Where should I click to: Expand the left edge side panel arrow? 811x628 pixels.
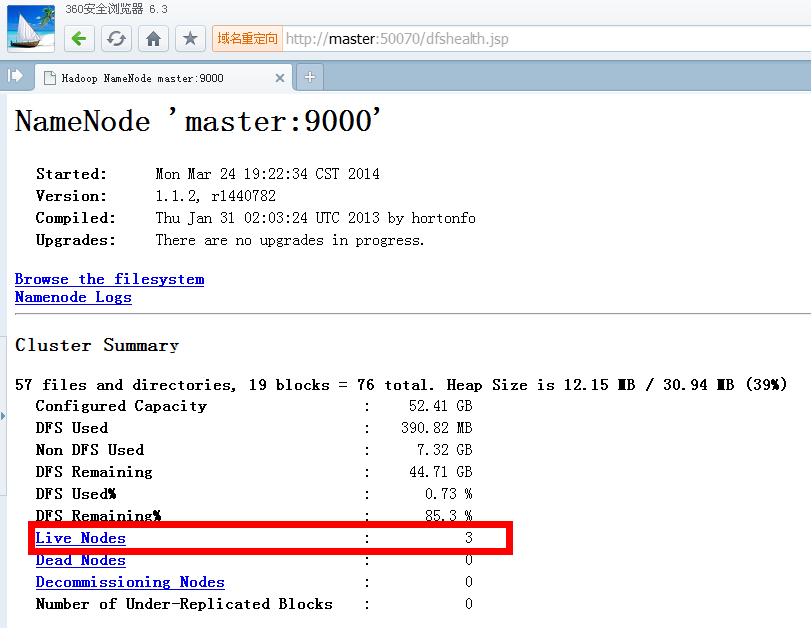[x=3, y=414]
